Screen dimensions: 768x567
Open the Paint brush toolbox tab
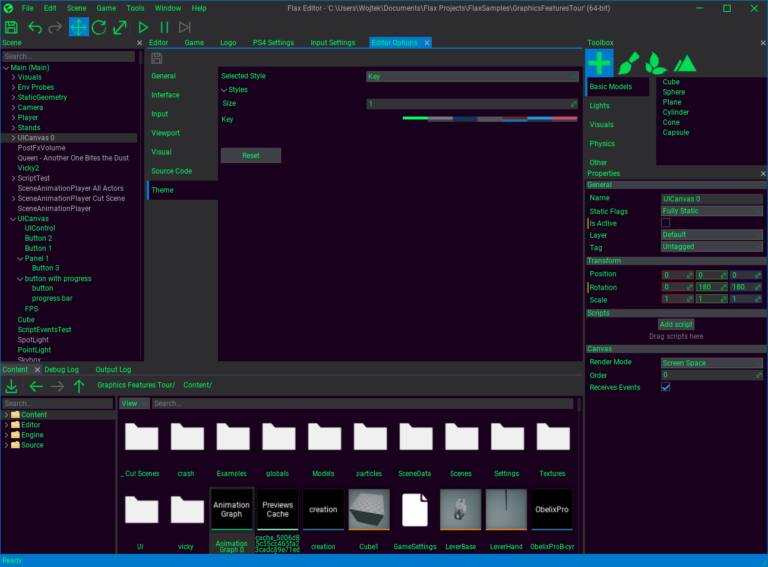(x=627, y=63)
